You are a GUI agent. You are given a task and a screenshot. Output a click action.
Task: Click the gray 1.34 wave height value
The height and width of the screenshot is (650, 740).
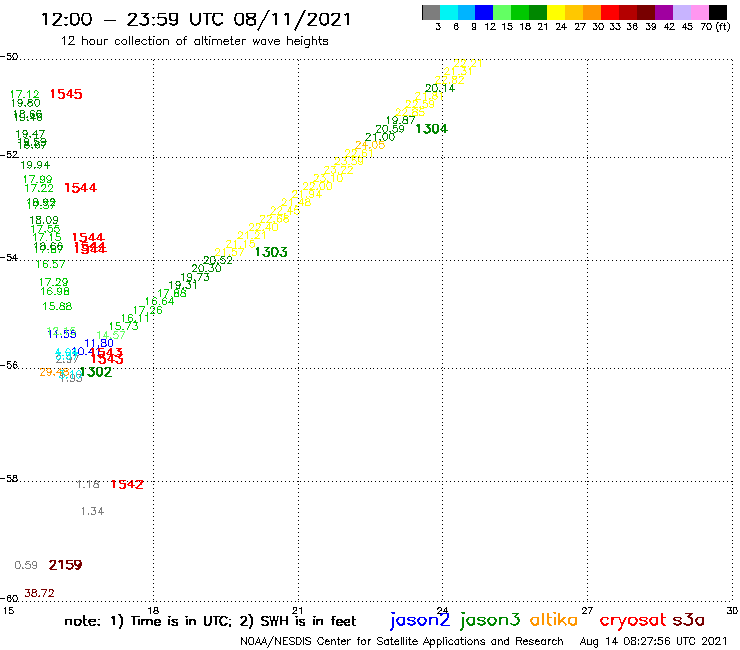coord(92,511)
